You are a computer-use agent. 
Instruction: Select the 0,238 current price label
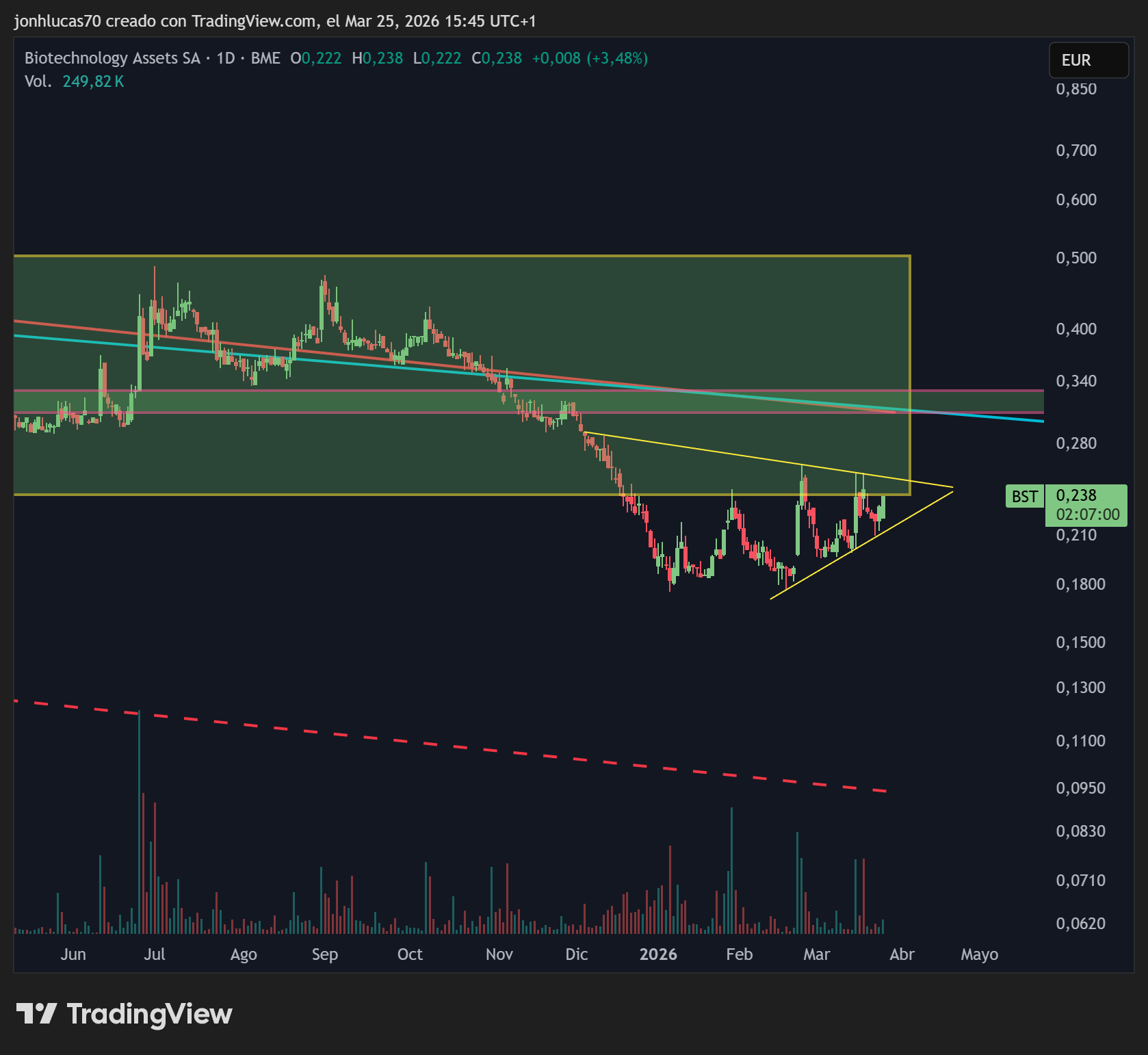1076,495
